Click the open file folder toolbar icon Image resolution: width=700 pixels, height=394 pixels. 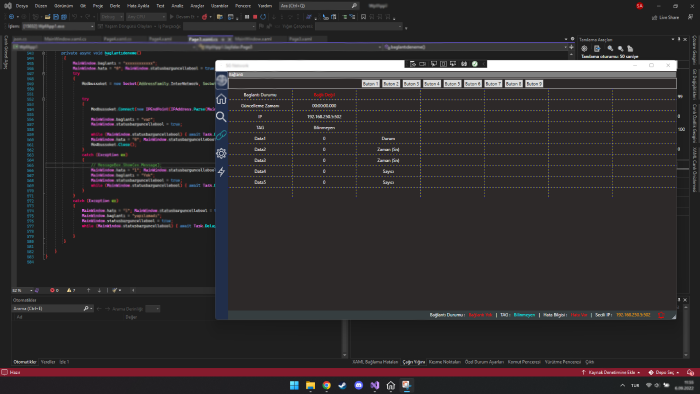click(x=47, y=17)
